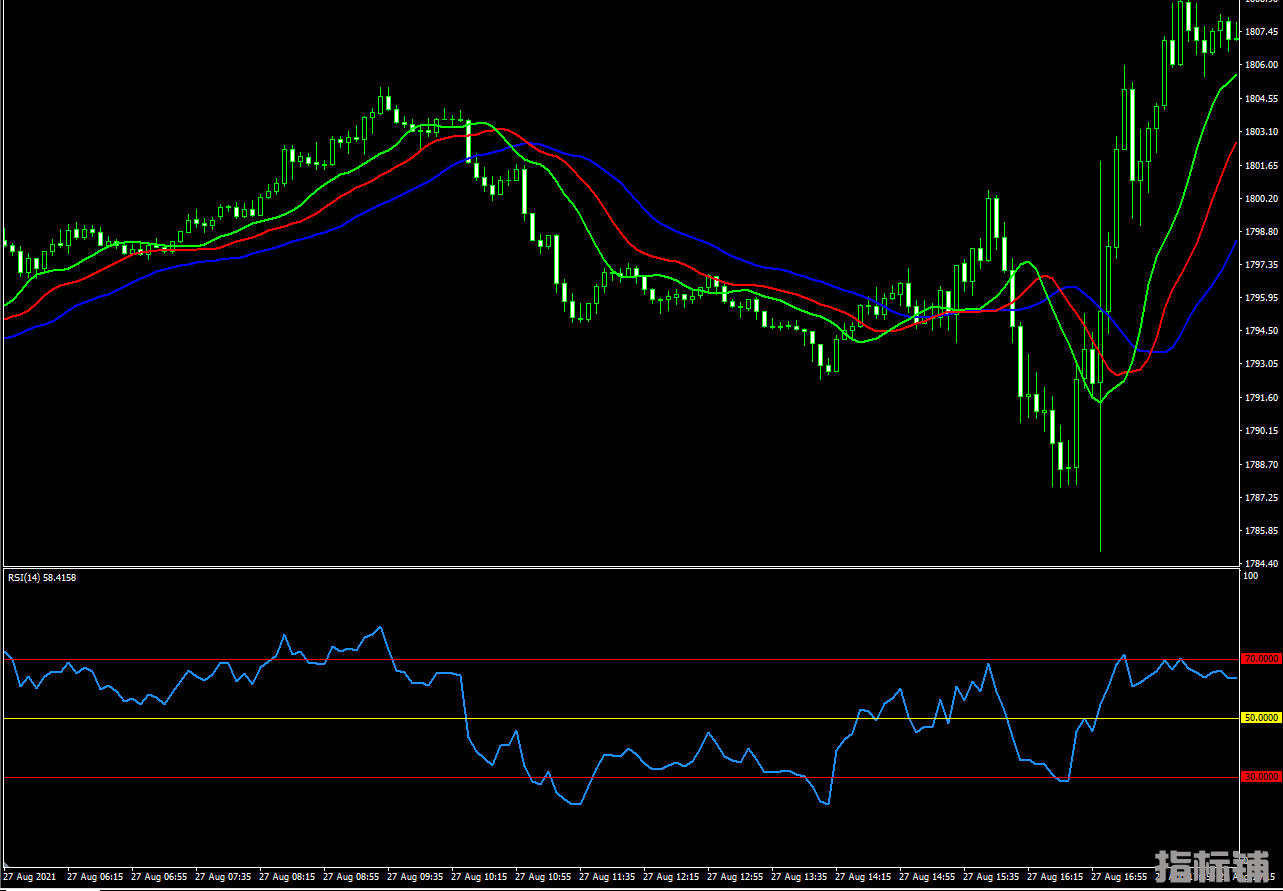The height and width of the screenshot is (891, 1283).
Task: Click price 1794.50 on the price axis
Action: coord(1262,331)
